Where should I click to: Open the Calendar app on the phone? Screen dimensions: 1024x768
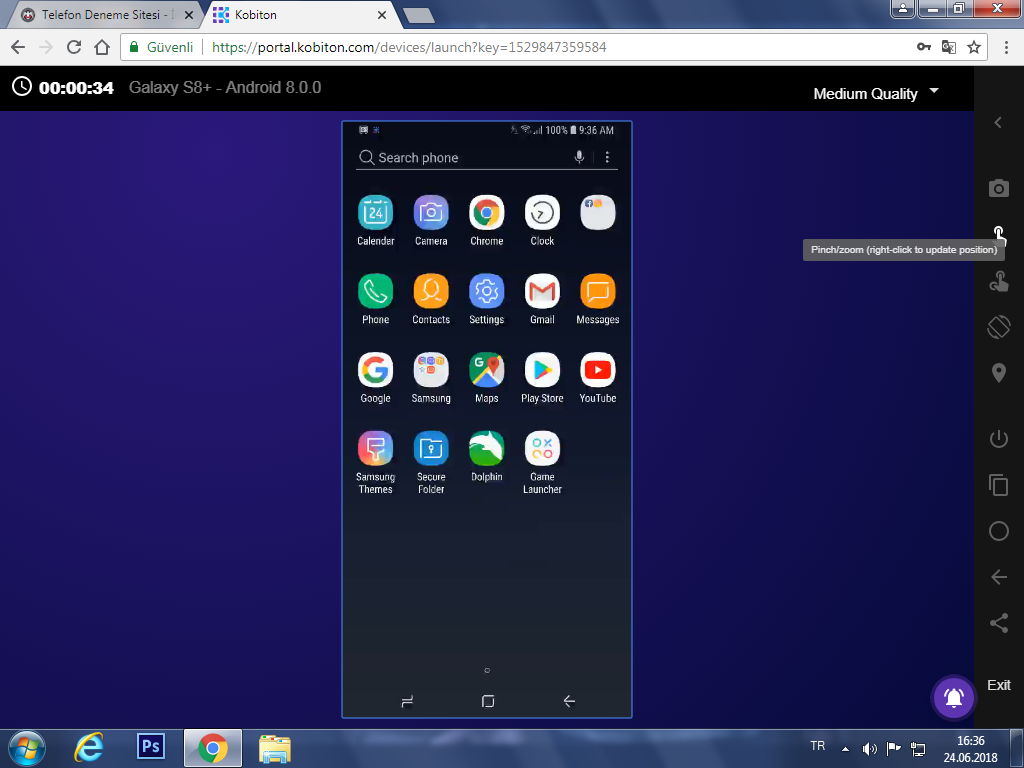point(376,213)
